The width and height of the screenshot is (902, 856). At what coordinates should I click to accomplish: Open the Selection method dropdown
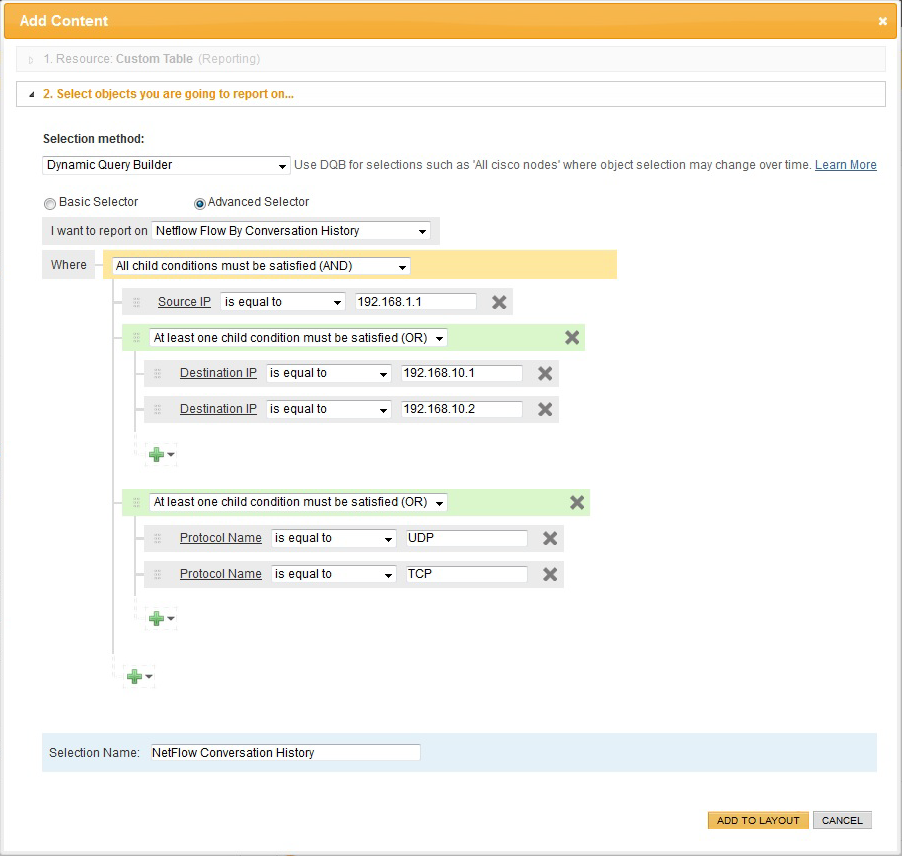166,165
